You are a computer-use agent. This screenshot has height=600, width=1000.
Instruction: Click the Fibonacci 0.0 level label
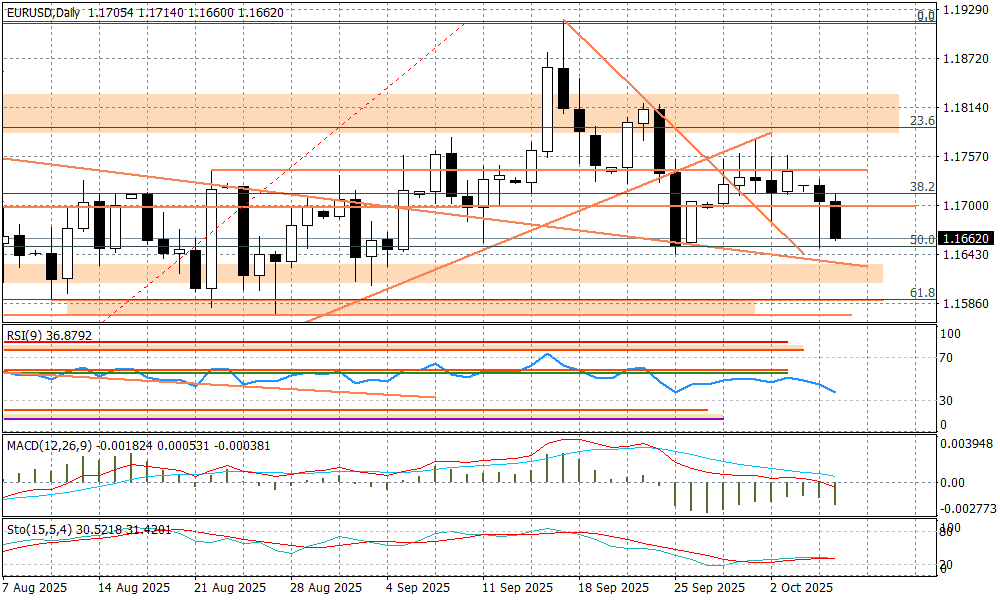click(x=926, y=16)
